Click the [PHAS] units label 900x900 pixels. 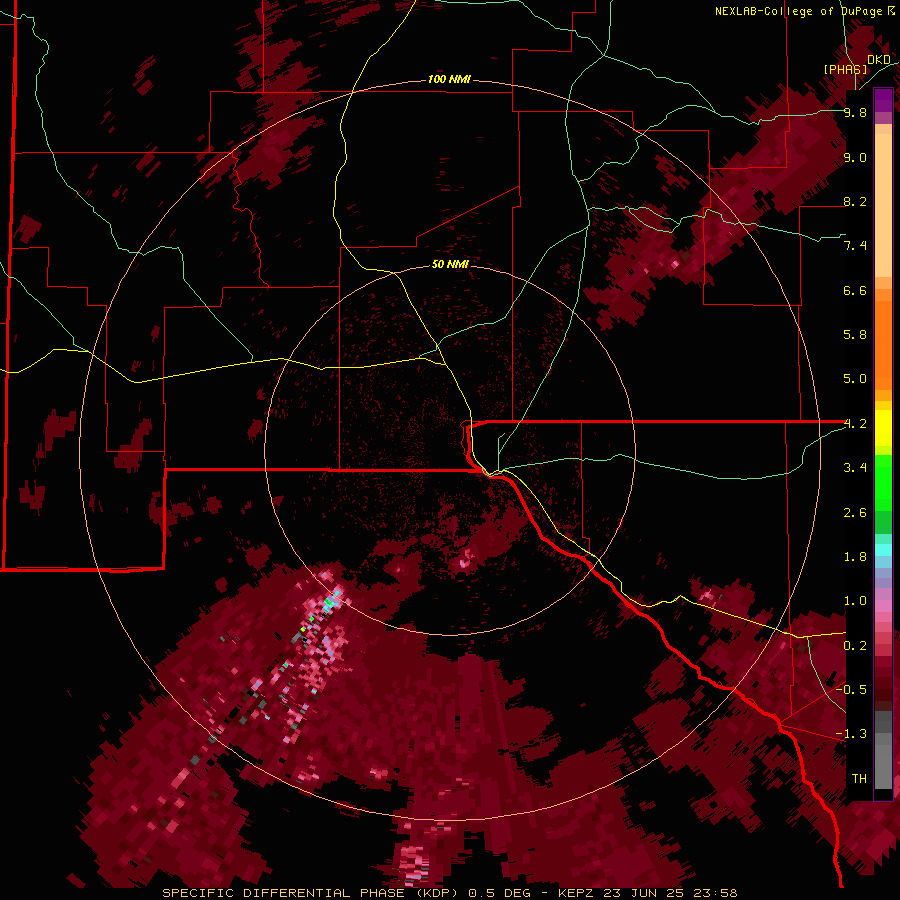845,69
